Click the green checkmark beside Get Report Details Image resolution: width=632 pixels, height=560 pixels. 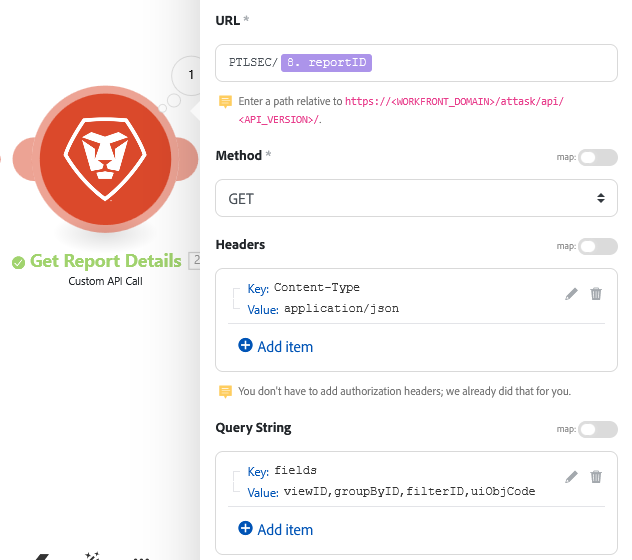(18, 262)
